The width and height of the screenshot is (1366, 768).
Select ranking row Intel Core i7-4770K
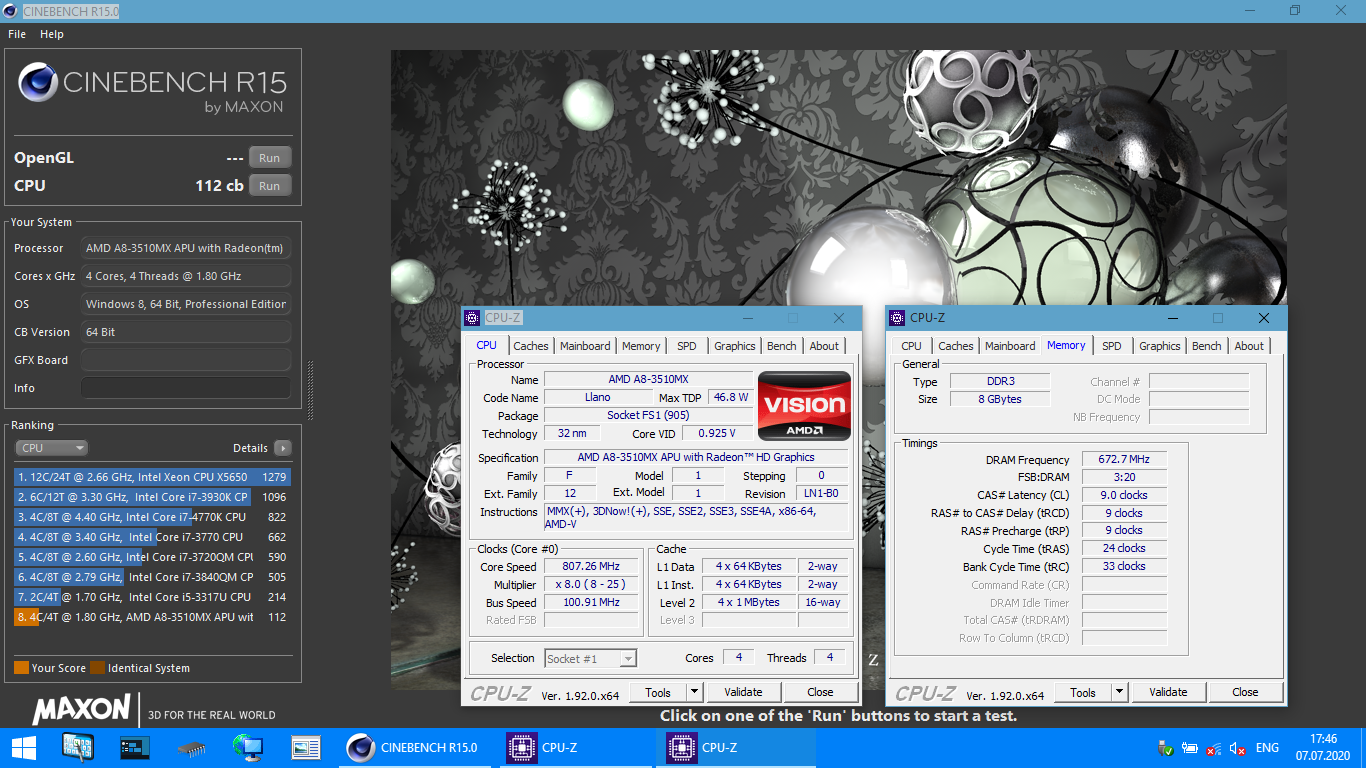[x=153, y=517]
